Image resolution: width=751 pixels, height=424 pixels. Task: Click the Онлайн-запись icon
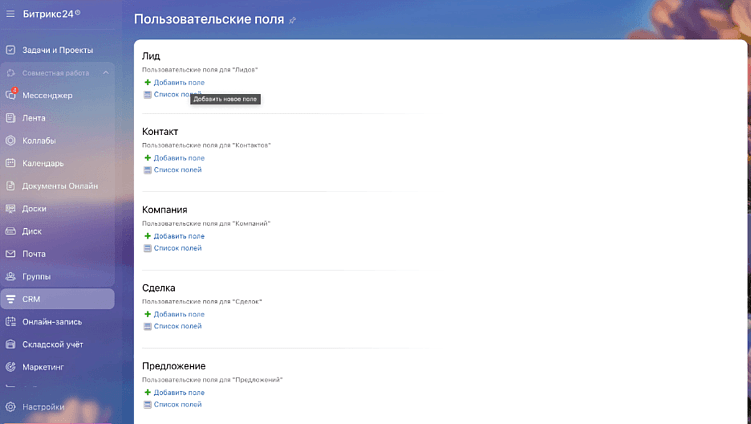[x=11, y=321]
